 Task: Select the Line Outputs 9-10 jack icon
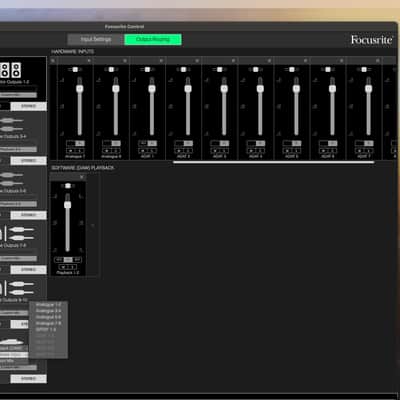(21, 288)
